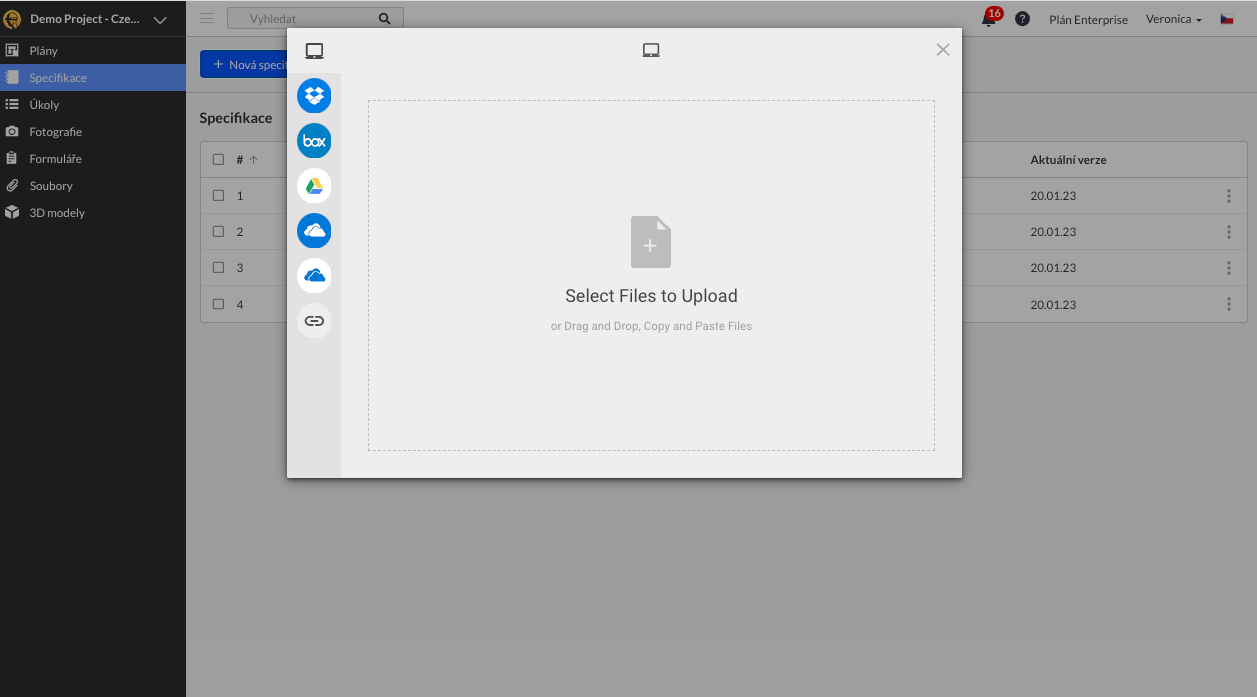The width and height of the screenshot is (1257, 697).
Task: Close the file upload dialog
Action: (x=943, y=50)
